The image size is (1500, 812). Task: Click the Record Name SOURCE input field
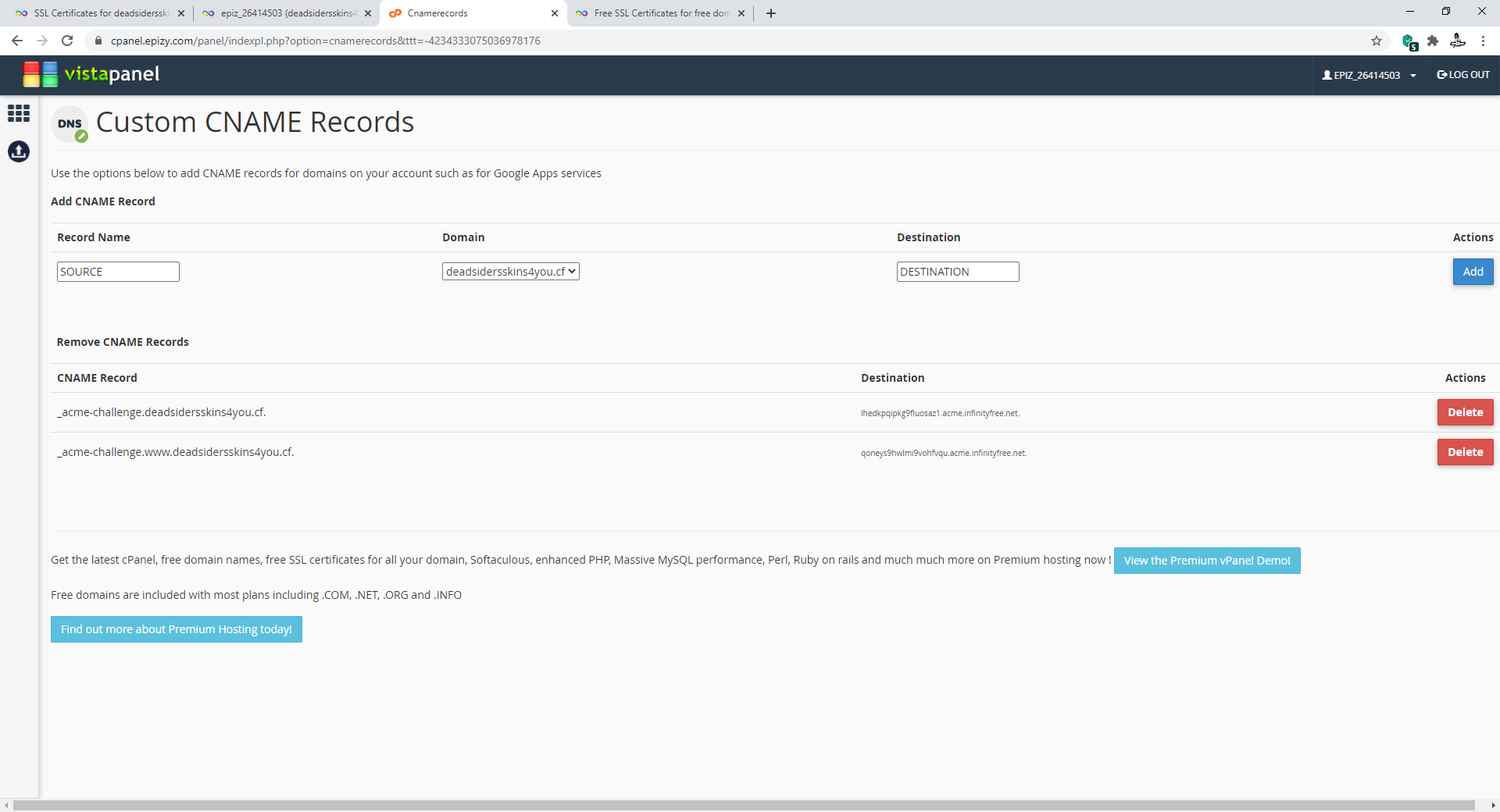(x=118, y=272)
